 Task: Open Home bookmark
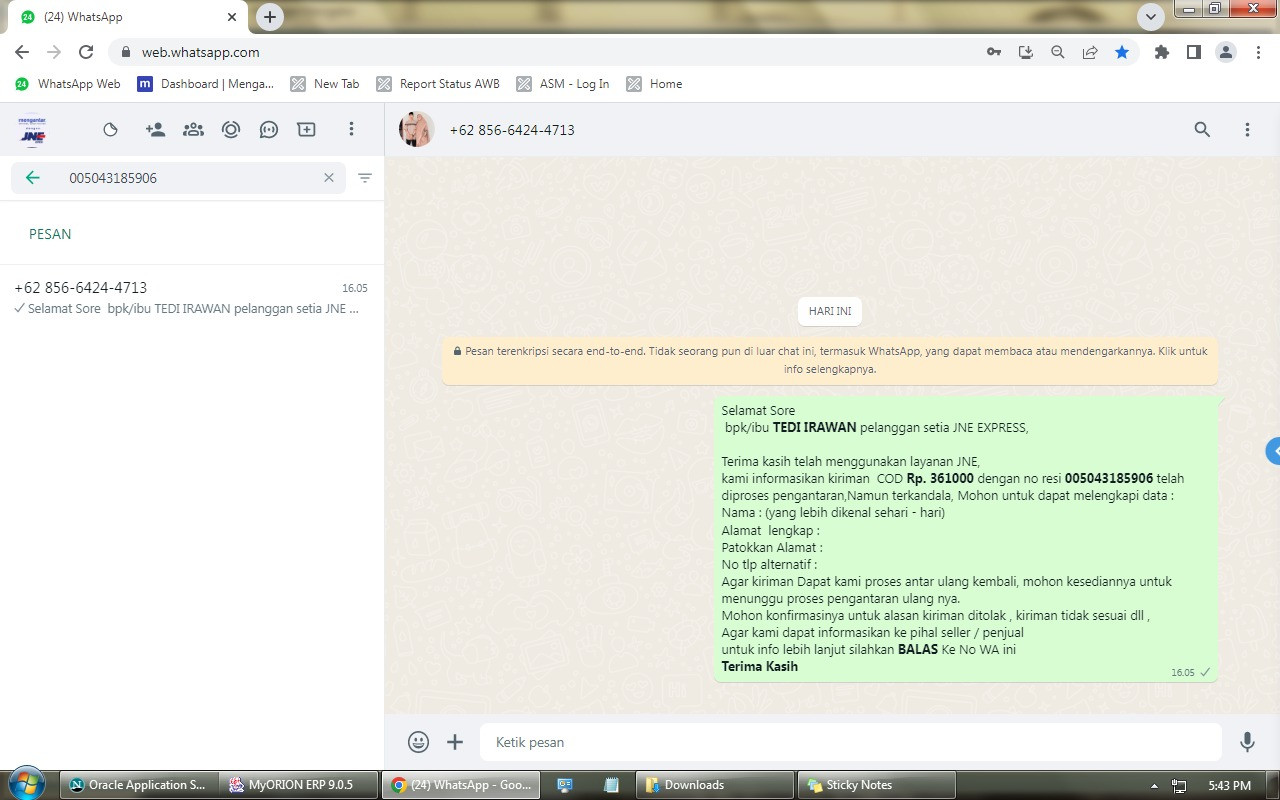(x=655, y=84)
